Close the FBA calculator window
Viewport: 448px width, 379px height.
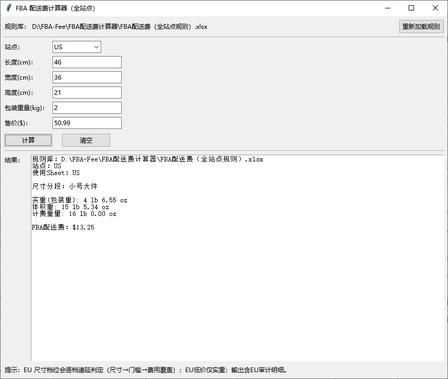click(435, 8)
